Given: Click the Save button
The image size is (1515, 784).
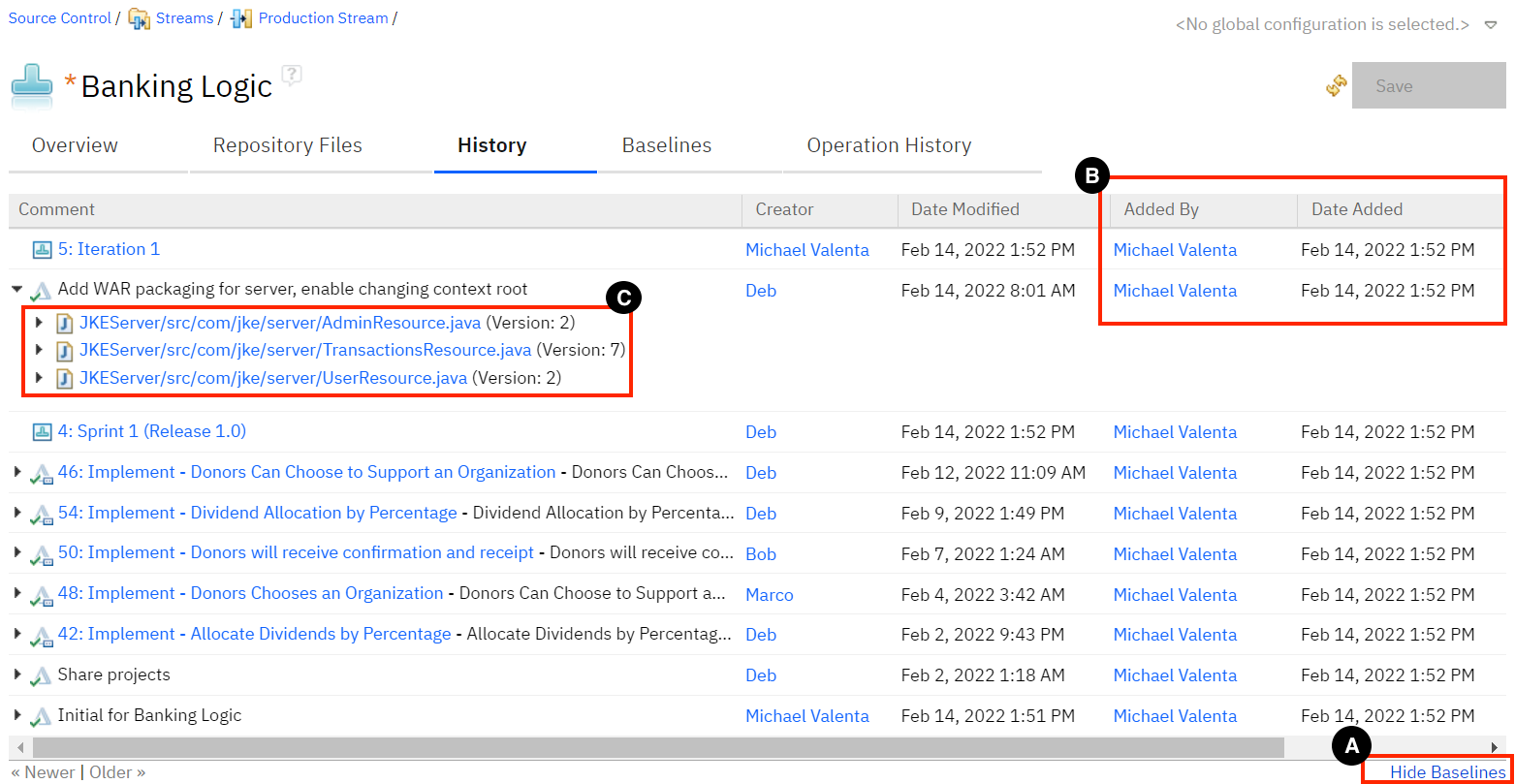Looking at the screenshot, I should click(x=1428, y=86).
